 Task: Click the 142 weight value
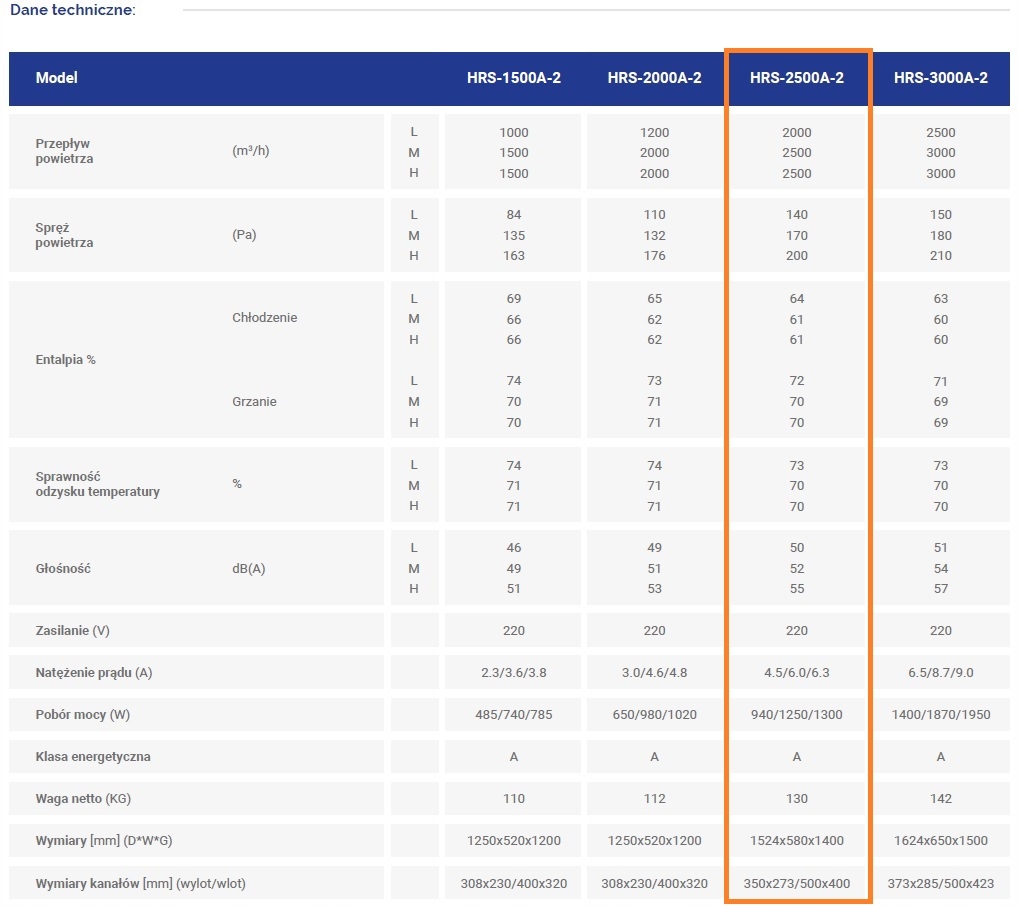click(940, 798)
